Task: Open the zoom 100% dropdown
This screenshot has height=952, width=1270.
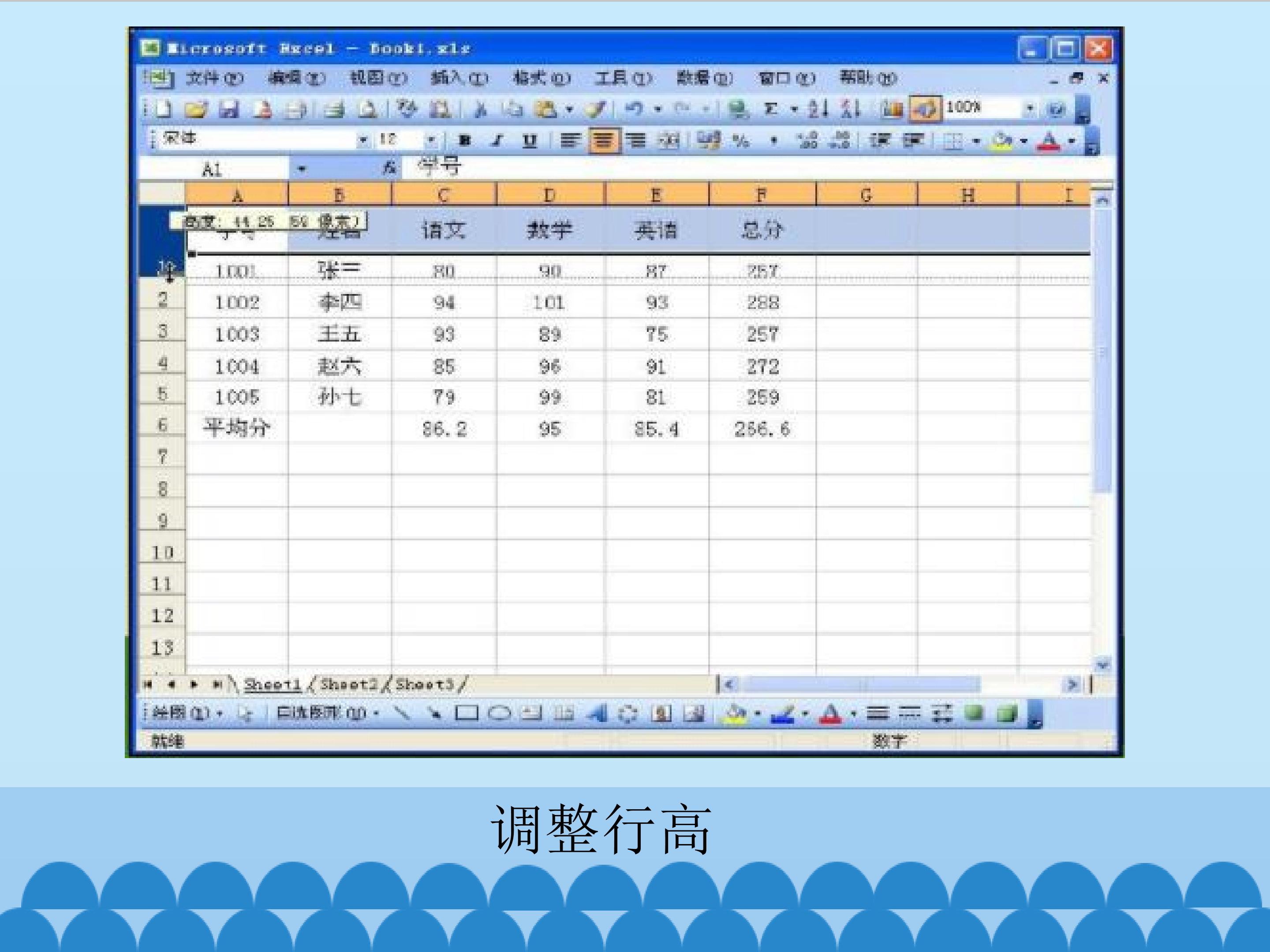Action: click(1030, 108)
